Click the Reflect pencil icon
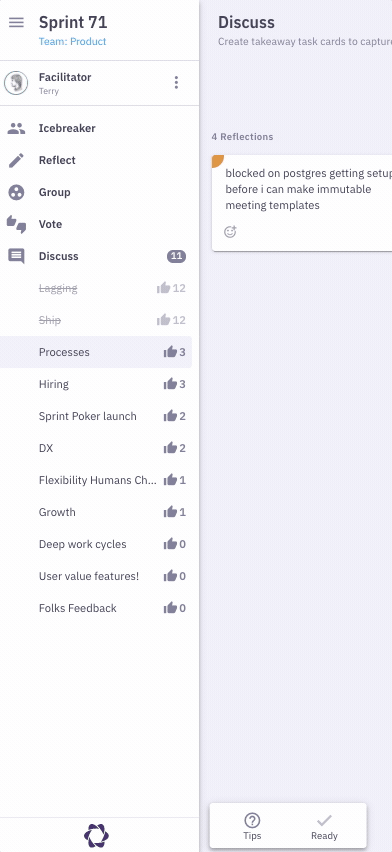 (16, 160)
